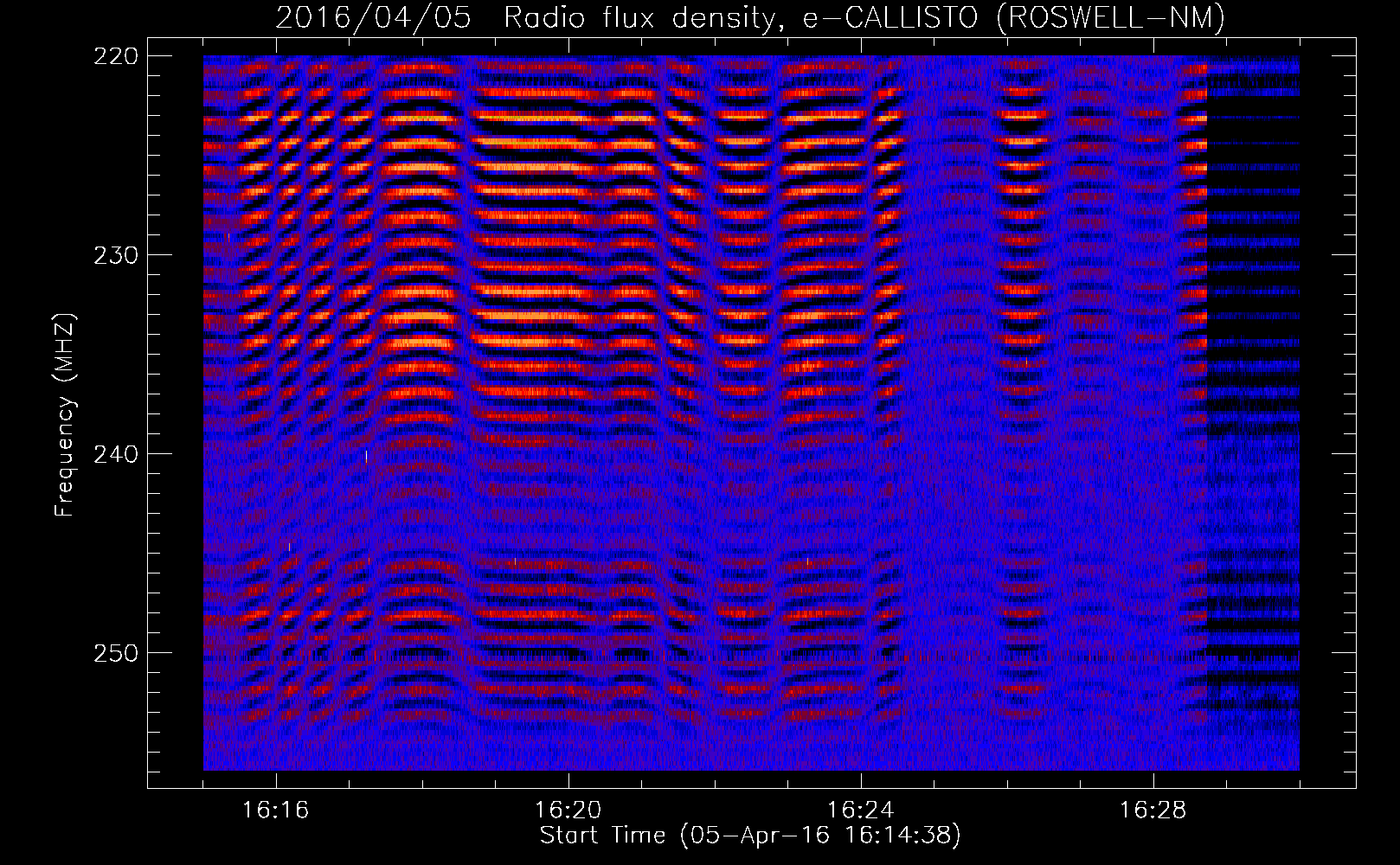Click the 16:28 time tick label

click(1153, 811)
